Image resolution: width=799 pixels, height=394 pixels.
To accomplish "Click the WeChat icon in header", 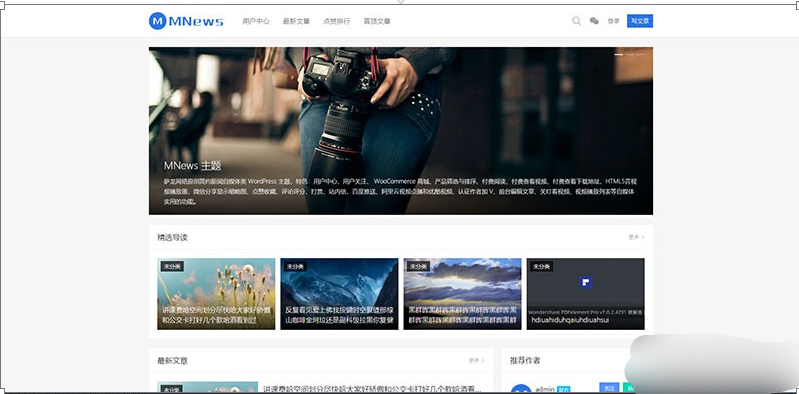I will coord(594,21).
